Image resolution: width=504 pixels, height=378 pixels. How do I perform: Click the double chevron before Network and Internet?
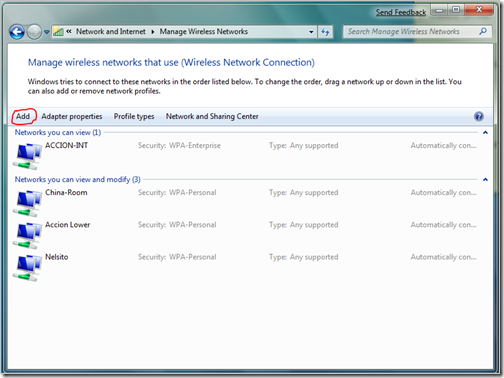coord(69,31)
